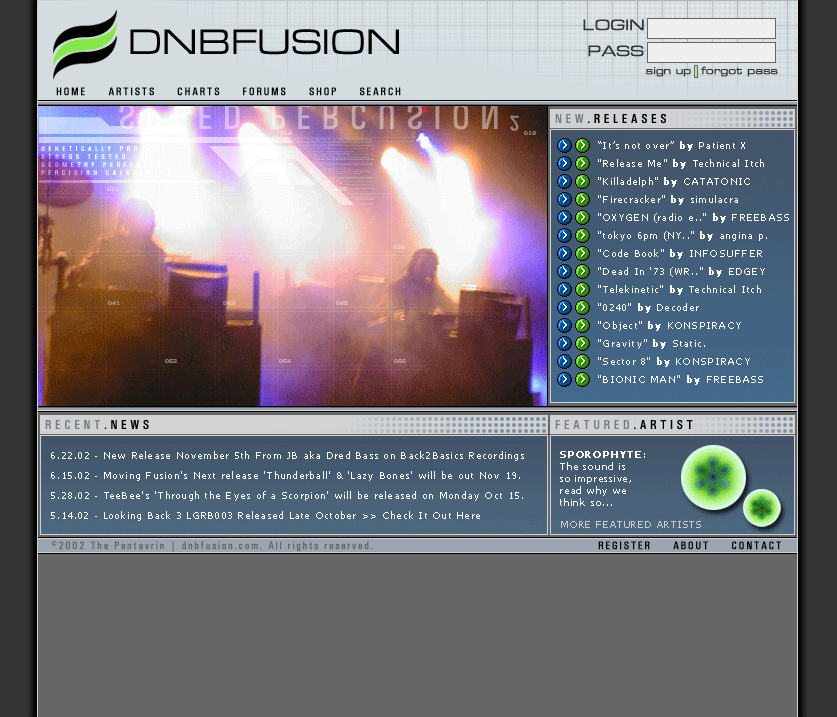
Task: Open "Gravity" by Static release
Action: pyautogui.click(x=651, y=343)
